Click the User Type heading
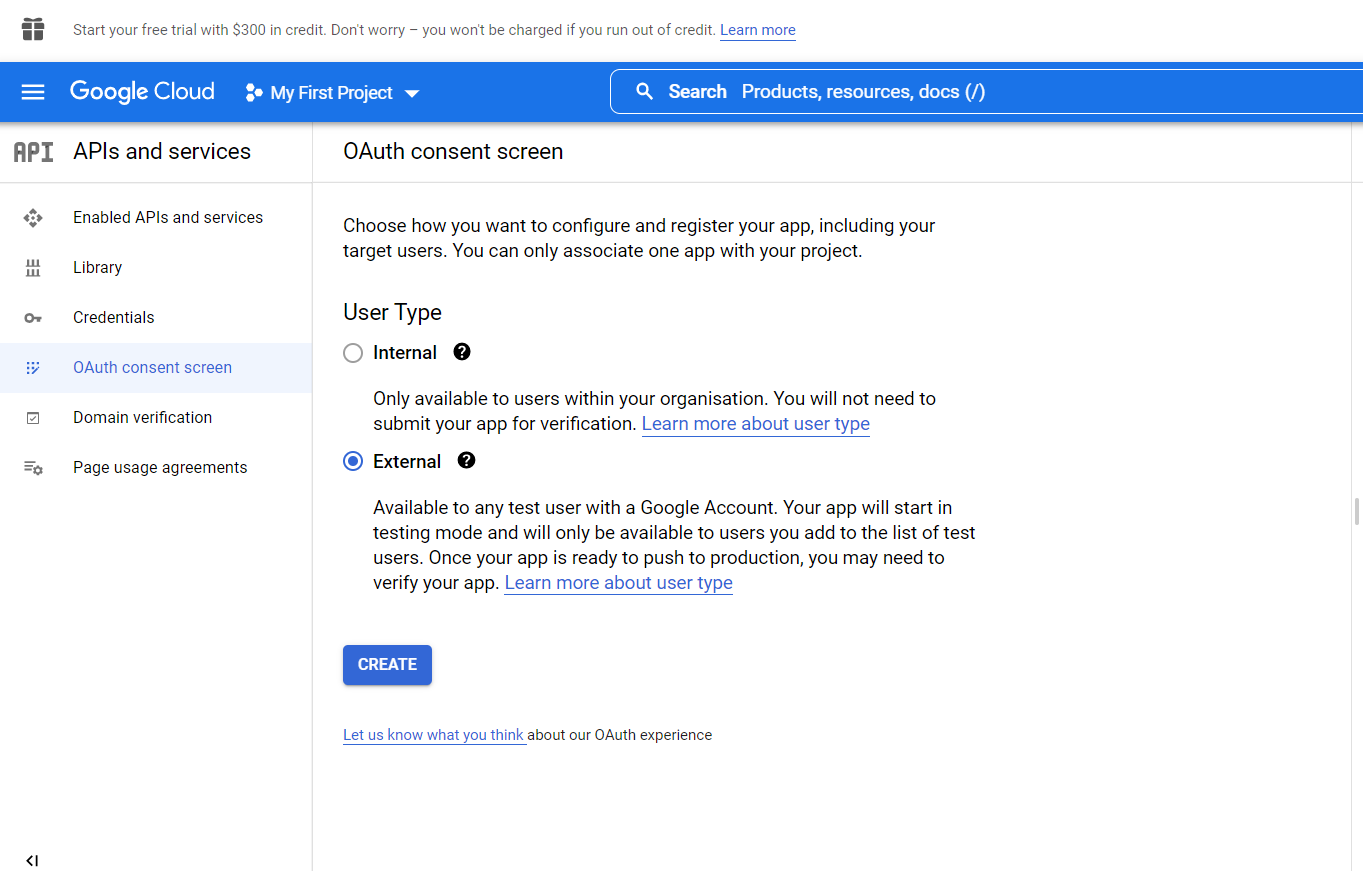 point(392,312)
